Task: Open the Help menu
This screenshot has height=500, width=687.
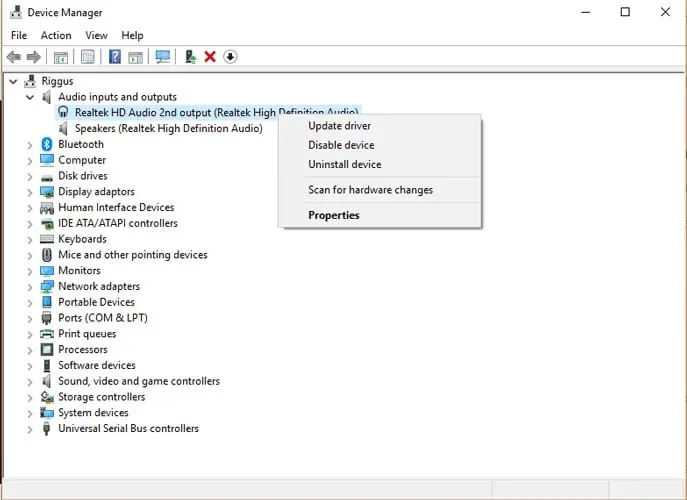Action: click(x=132, y=35)
